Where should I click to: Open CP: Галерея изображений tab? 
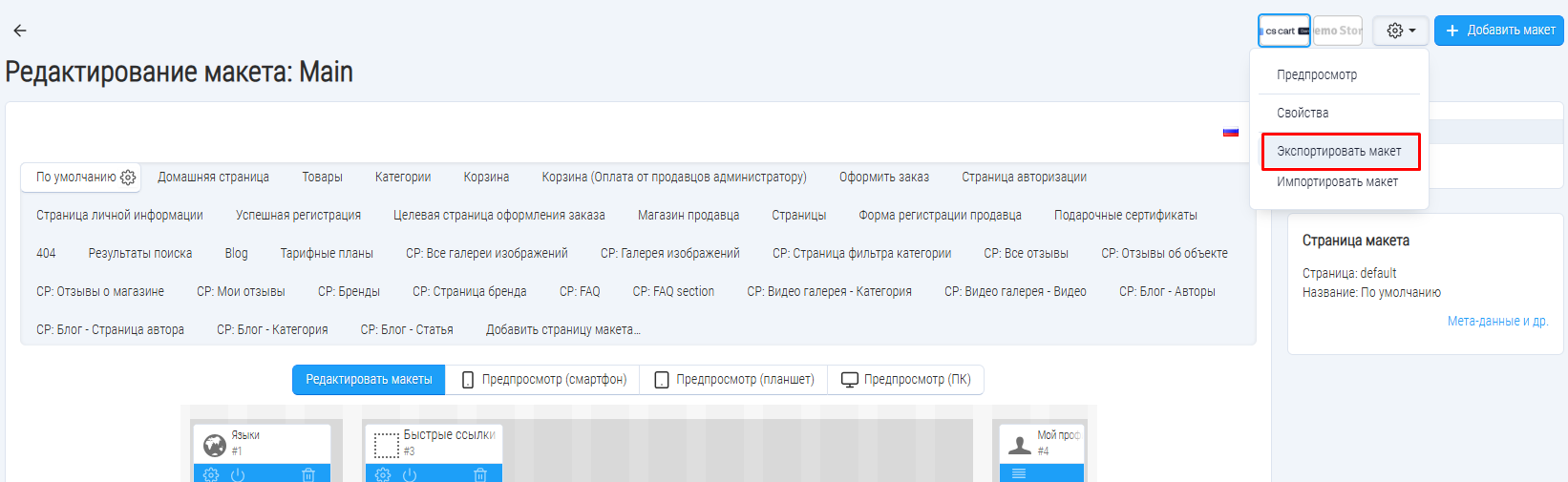670,253
